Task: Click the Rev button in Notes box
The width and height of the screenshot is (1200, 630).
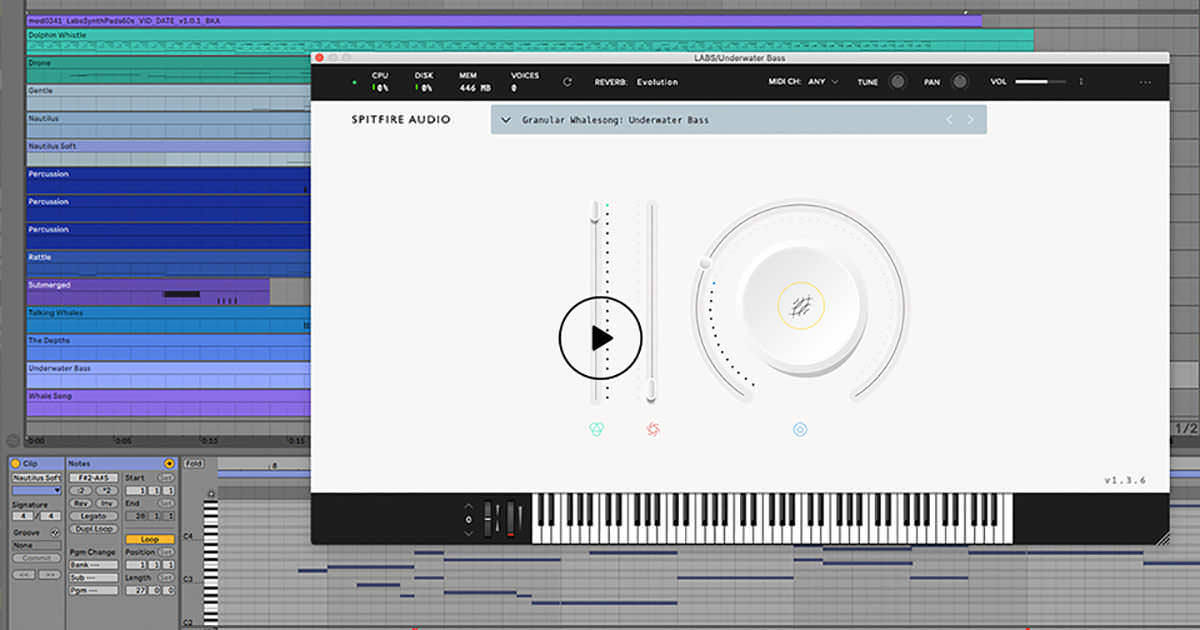Action: (x=82, y=503)
